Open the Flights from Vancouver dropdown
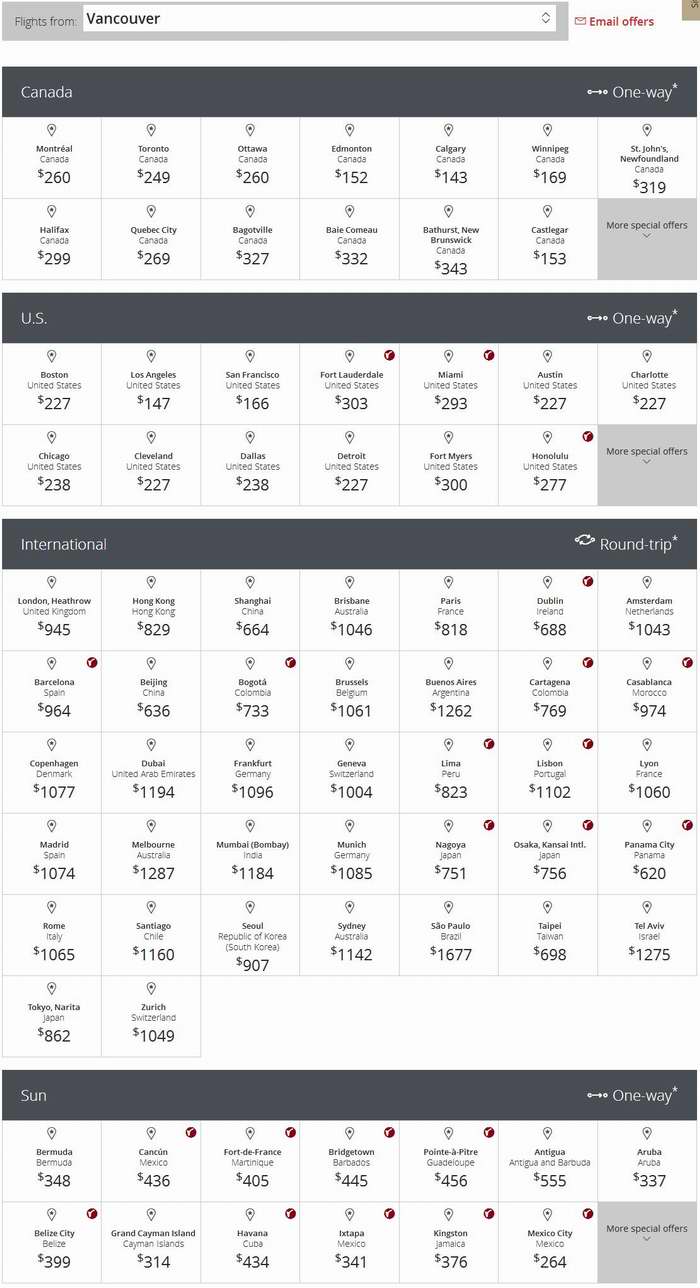The height and width of the screenshot is (1288, 700). coord(319,19)
